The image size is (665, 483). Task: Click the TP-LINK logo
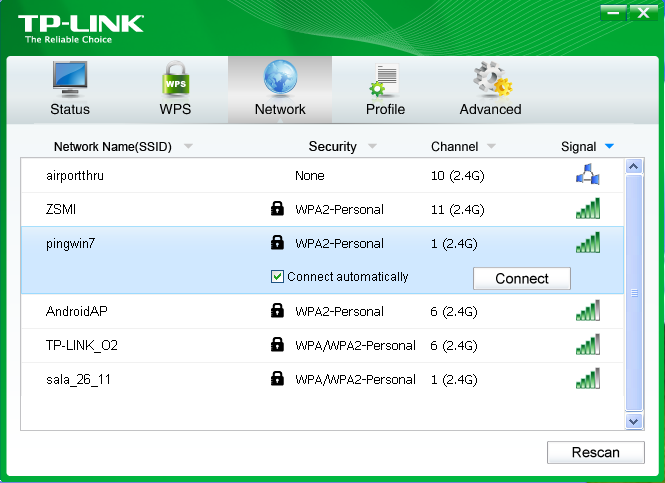point(81,28)
